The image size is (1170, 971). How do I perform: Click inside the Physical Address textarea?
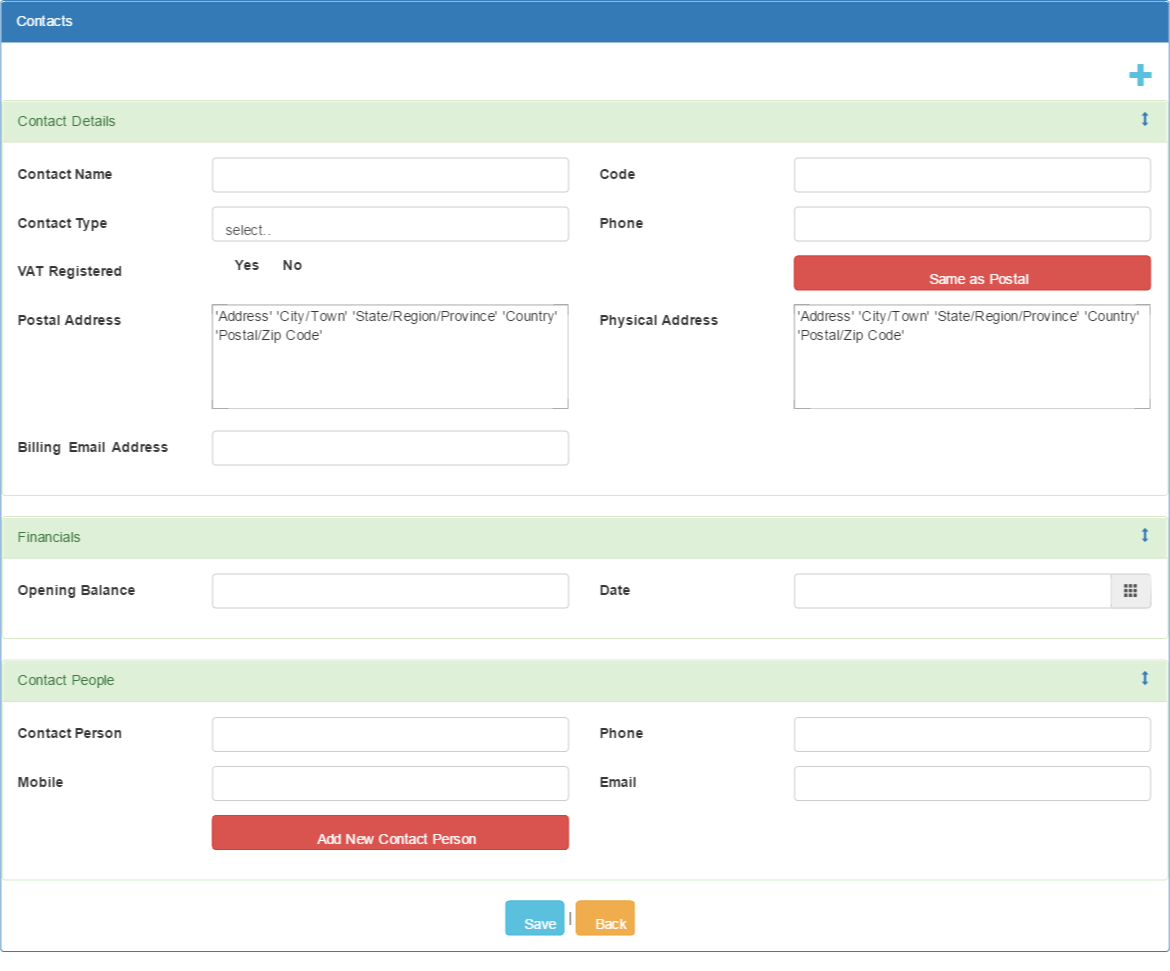tap(972, 357)
